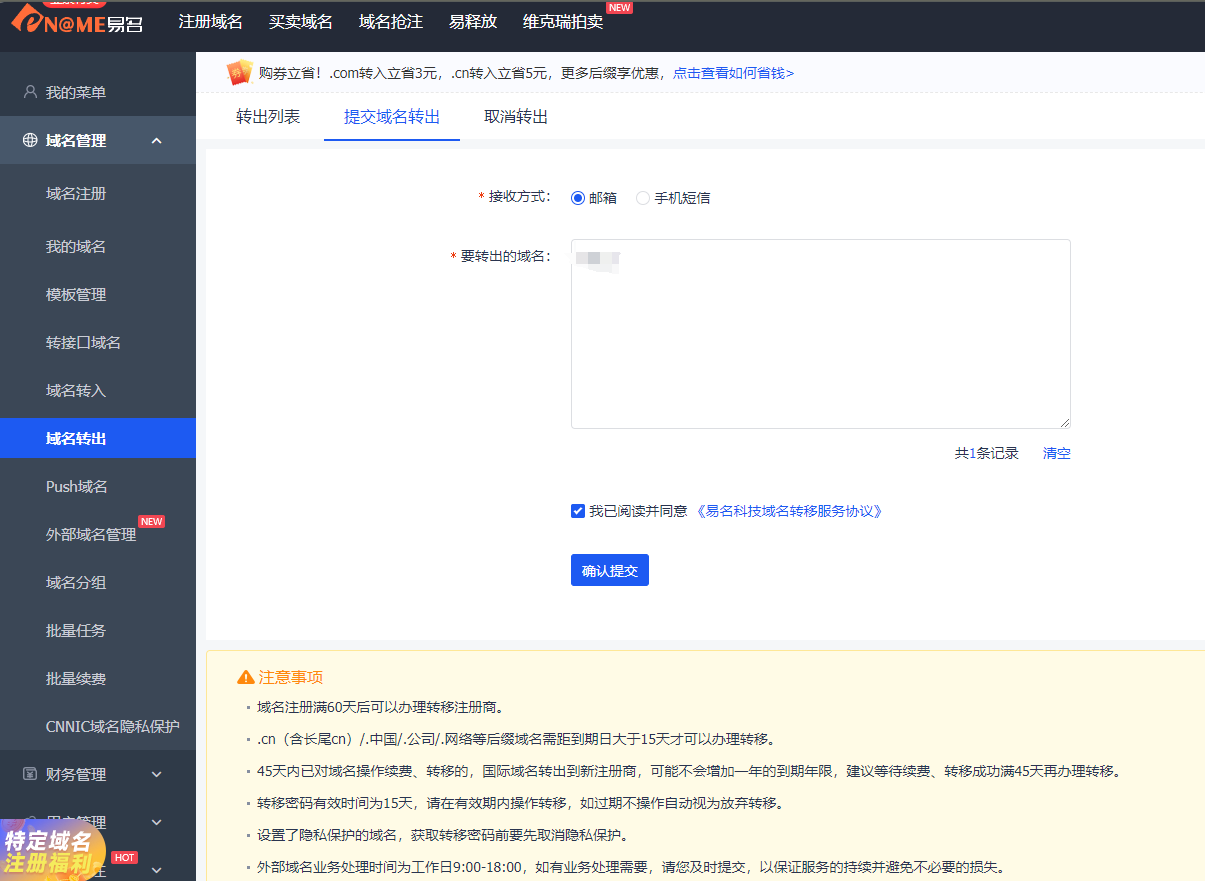Go to 我的域名 in sidebar
The height and width of the screenshot is (881, 1205).
pos(76,246)
